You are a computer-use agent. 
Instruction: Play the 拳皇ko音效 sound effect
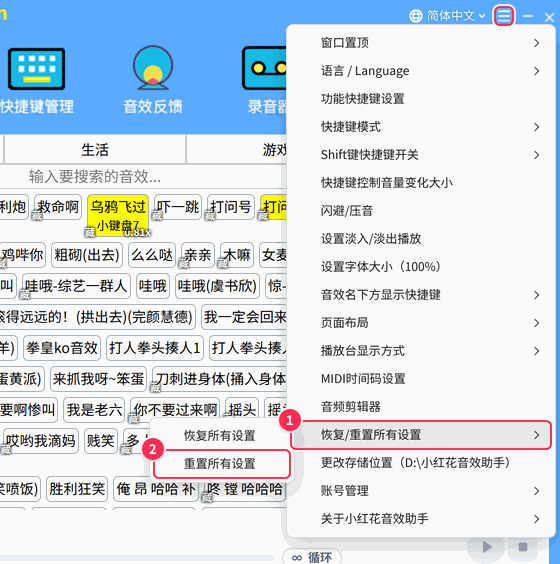[x=62, y=348]
